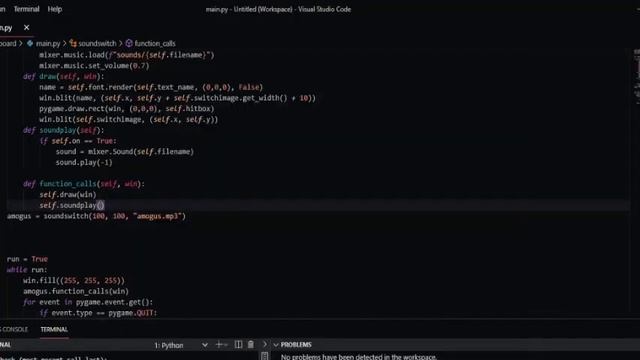Switch to the TERMINAL panel tab
Screen dimensions: 640x360
pos(54,329)
